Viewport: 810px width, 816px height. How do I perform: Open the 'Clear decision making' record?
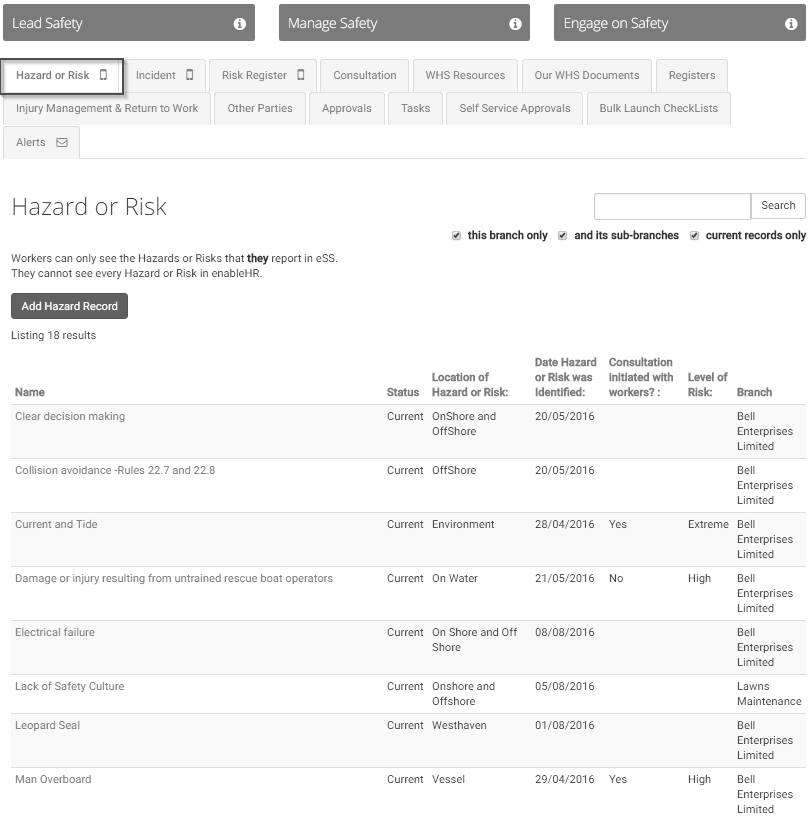pyautogui.click(x=70, y=416)
